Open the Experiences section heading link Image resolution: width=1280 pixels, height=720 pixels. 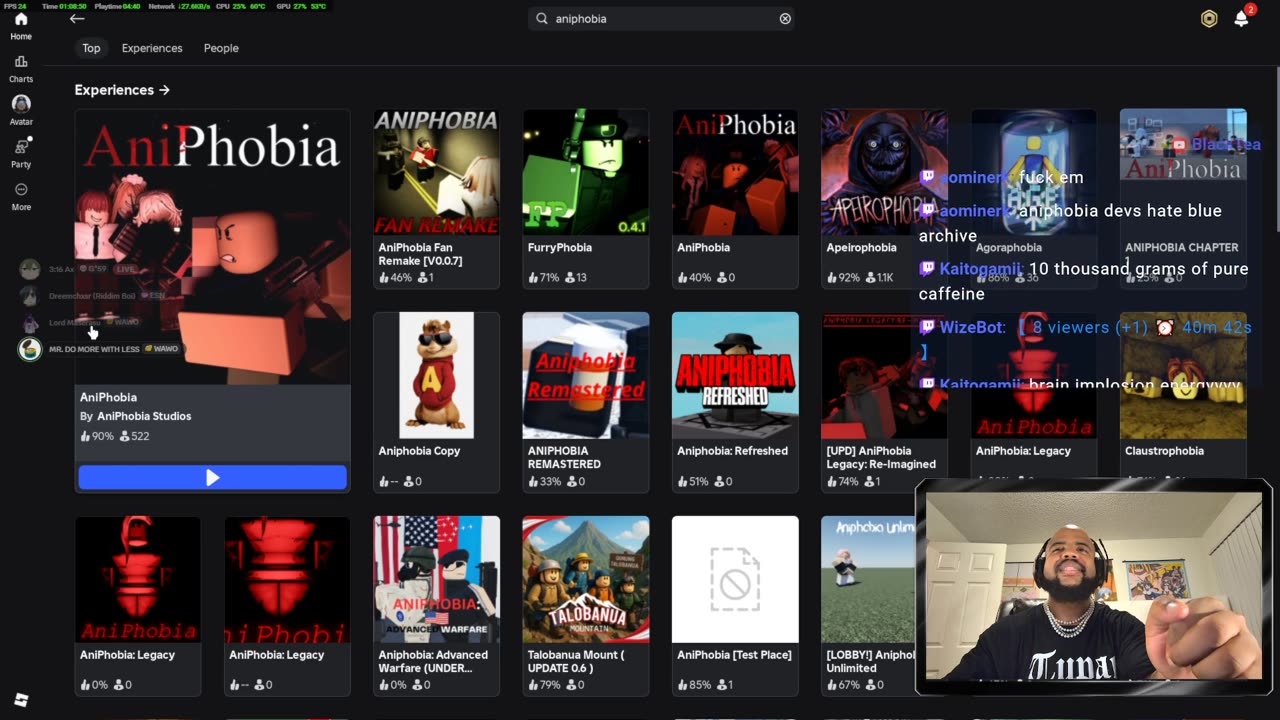click(122, 90)
